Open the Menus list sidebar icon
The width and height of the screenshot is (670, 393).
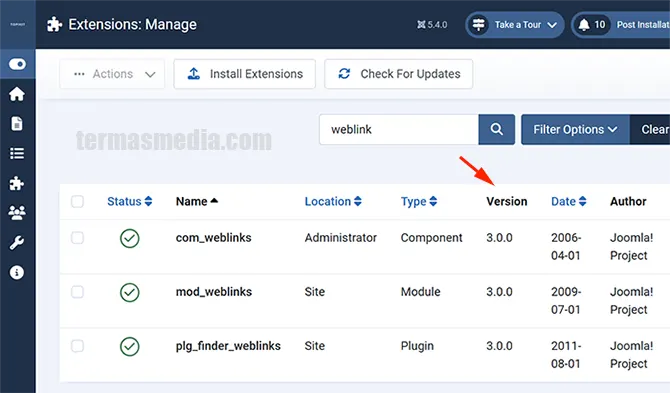pyautogui.click(x=17, y=153)
